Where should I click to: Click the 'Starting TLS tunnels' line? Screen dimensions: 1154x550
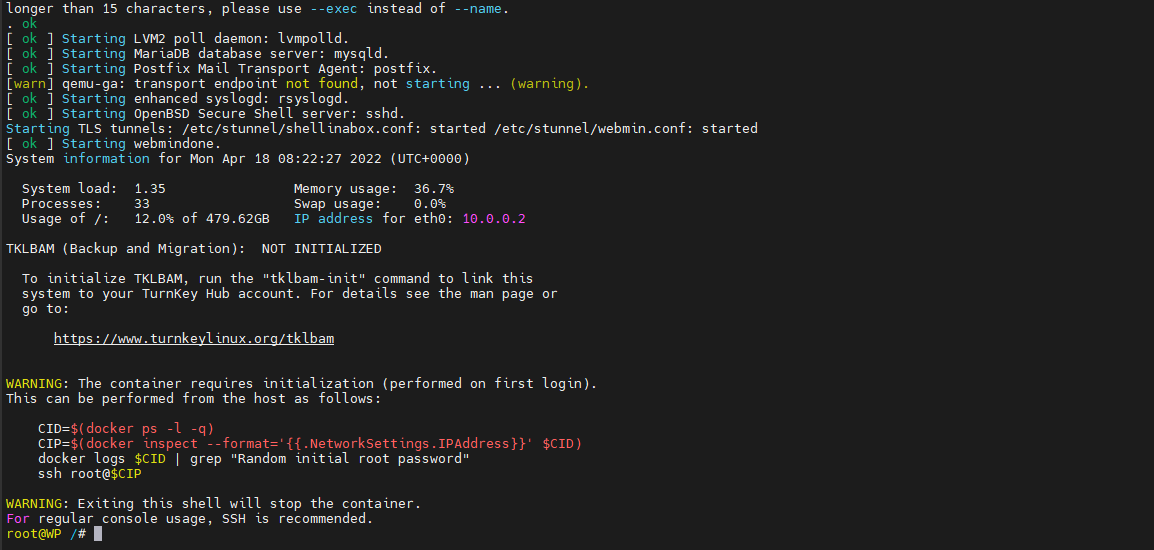(382, 128)
